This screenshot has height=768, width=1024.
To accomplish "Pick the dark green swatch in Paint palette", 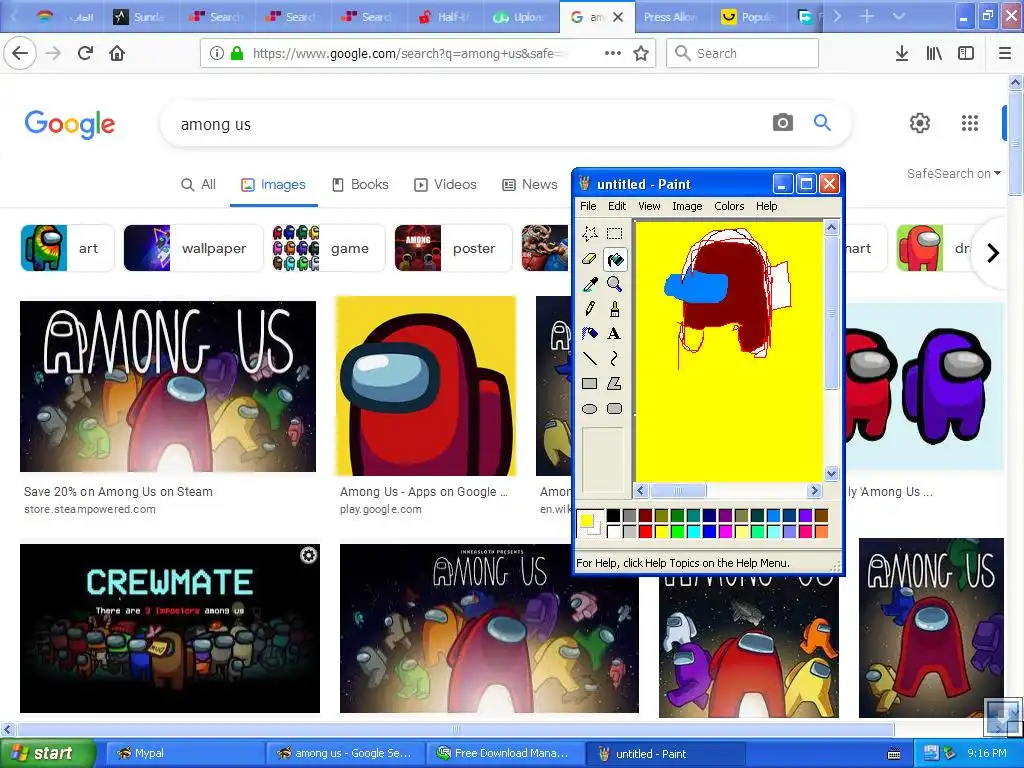I will [x=677, y=516].
